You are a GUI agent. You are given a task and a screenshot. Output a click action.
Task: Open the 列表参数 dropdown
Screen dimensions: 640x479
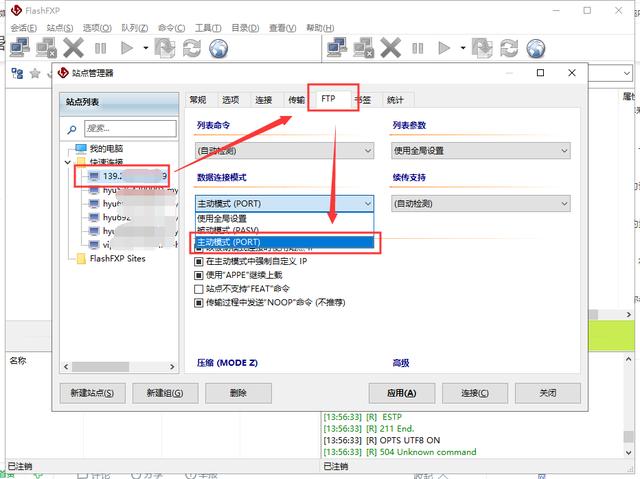pyautogui.click(x=480, y=151)
